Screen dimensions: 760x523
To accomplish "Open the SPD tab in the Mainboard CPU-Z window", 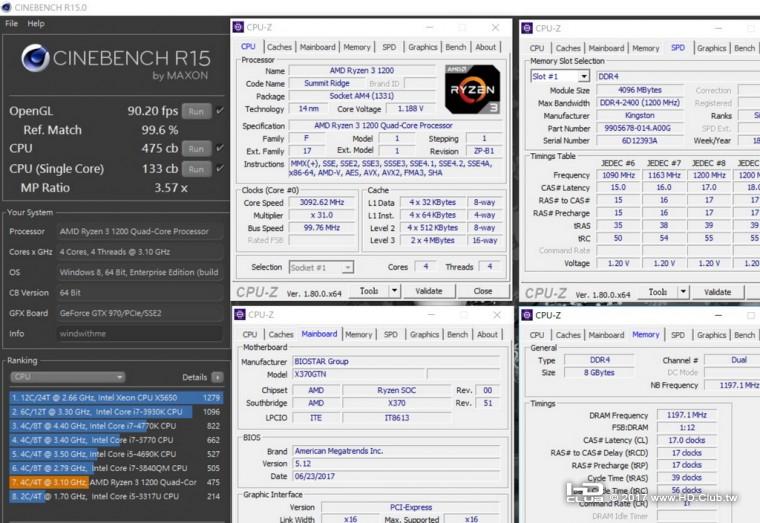I will point(391,334).
